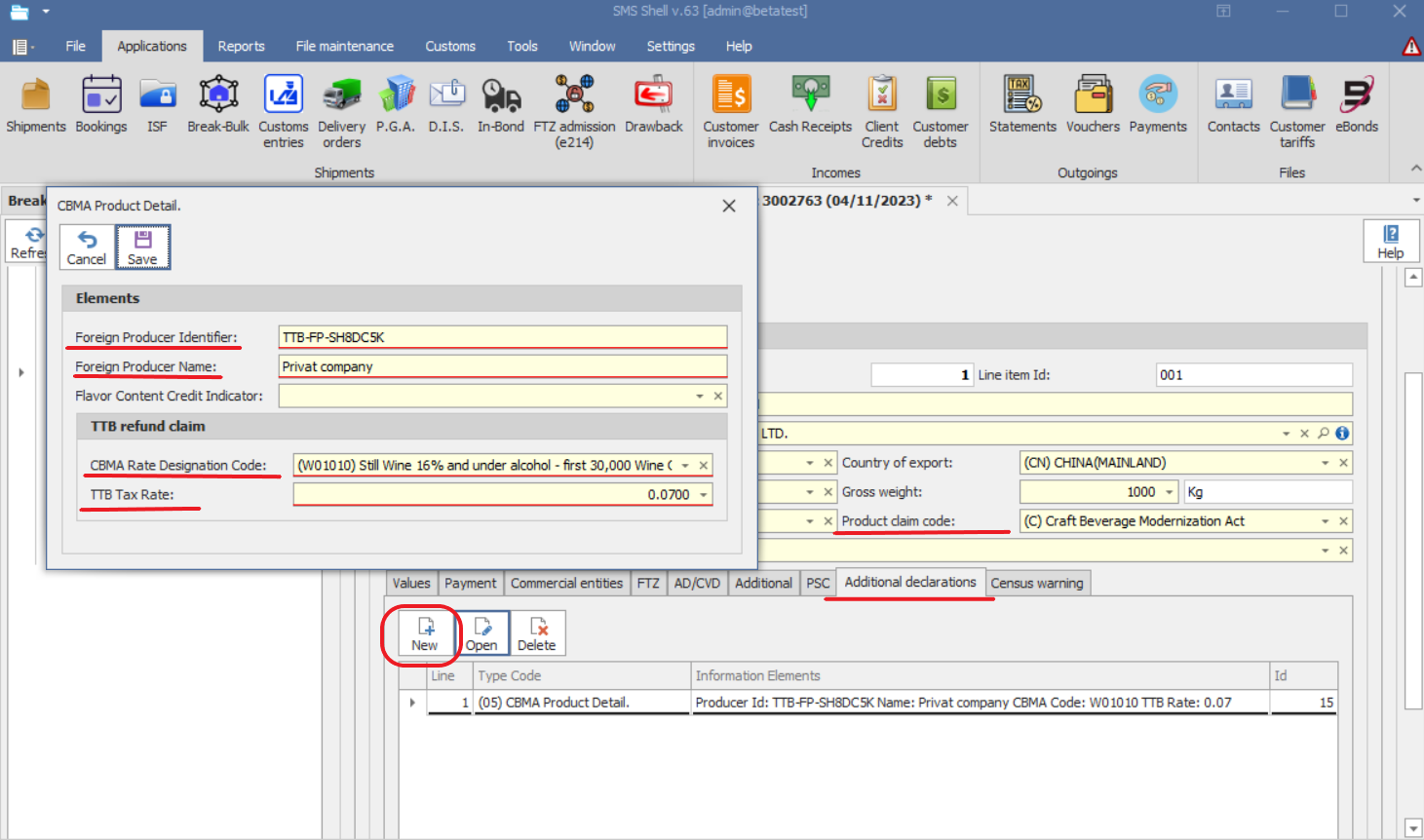The width and height of the screenshot is (1424, 840).
Task: Open the Vouchers icon
Action: click(1093, 105)
